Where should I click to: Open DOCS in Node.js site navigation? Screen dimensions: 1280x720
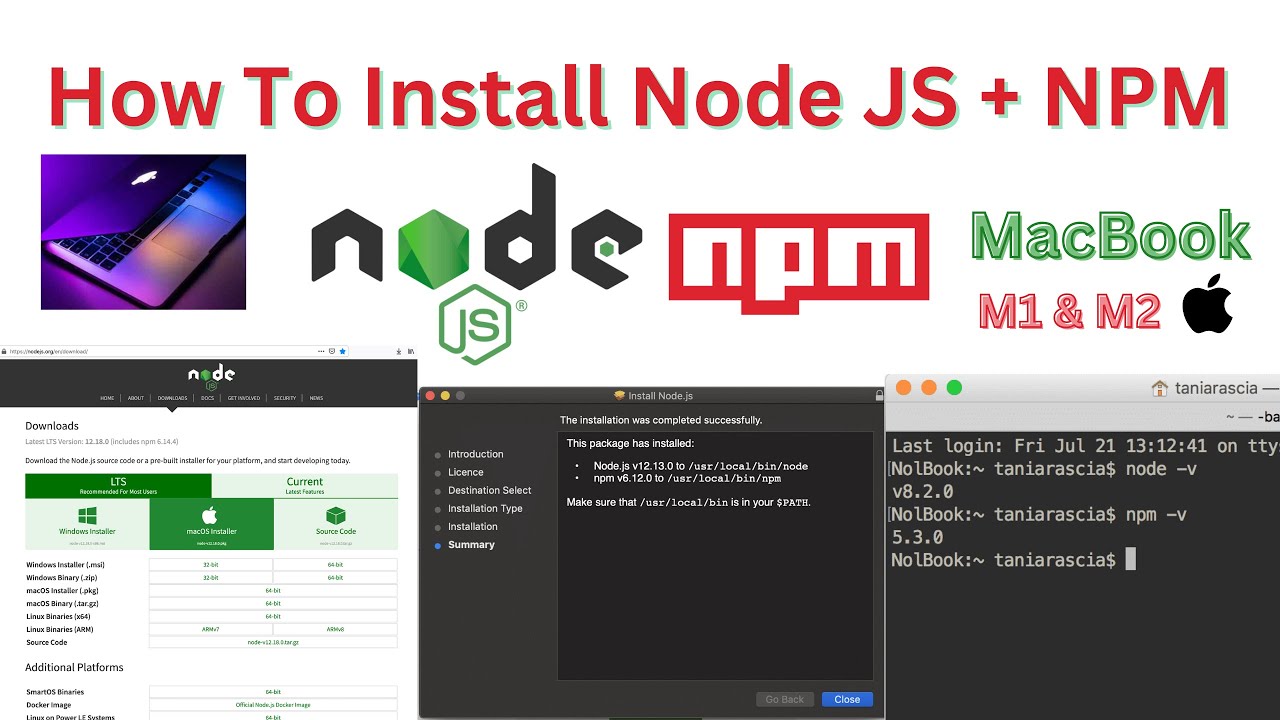(x=208, y=398)
